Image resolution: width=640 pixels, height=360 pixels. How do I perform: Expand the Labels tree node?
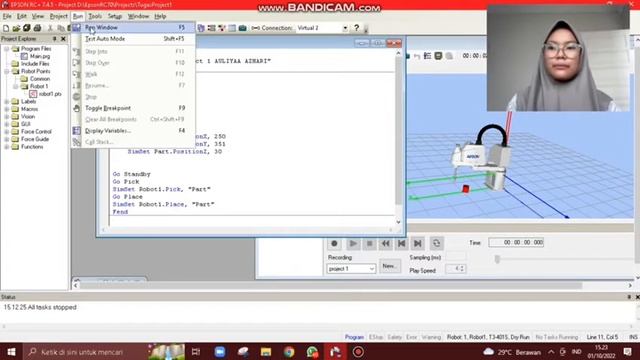[x=7, y=102]
